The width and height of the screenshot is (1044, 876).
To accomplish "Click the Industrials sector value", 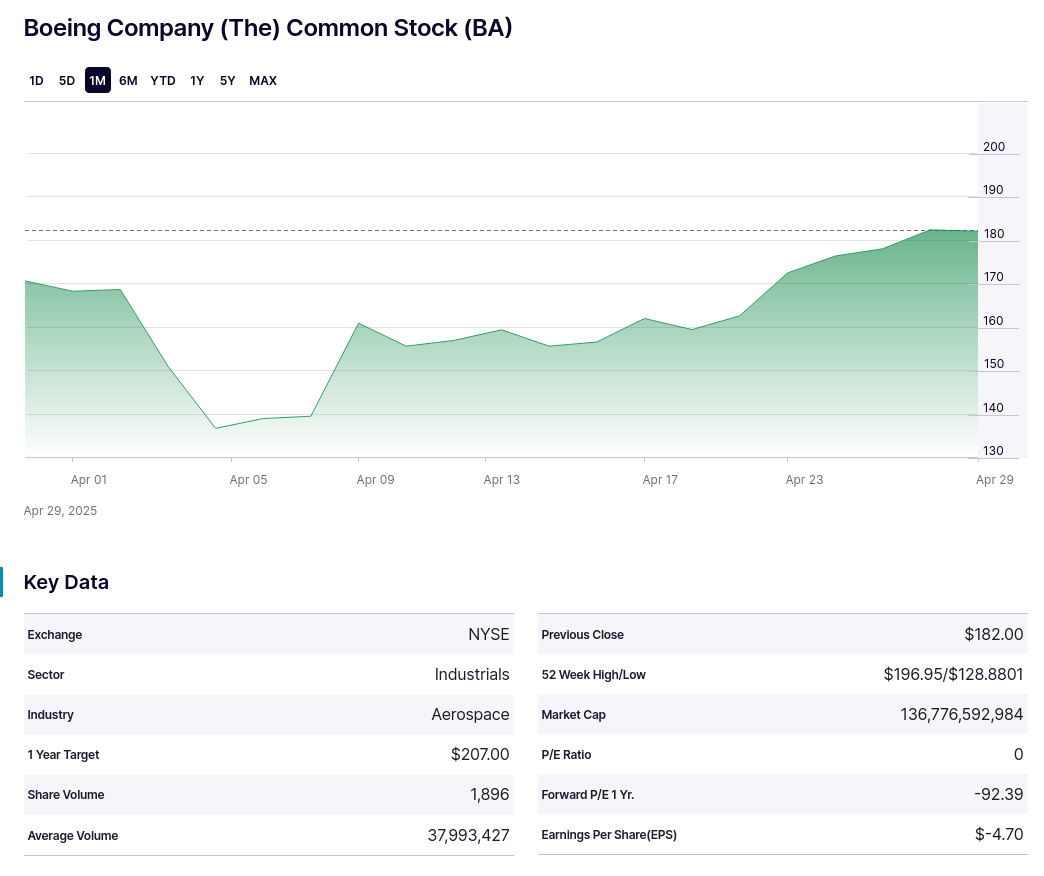I will [x=472, y=674].
